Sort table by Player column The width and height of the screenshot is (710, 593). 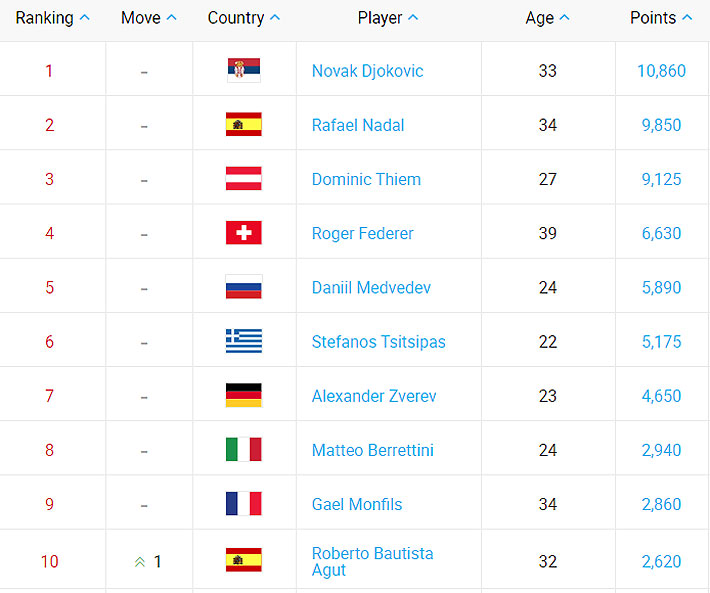[x=388, y=18]
